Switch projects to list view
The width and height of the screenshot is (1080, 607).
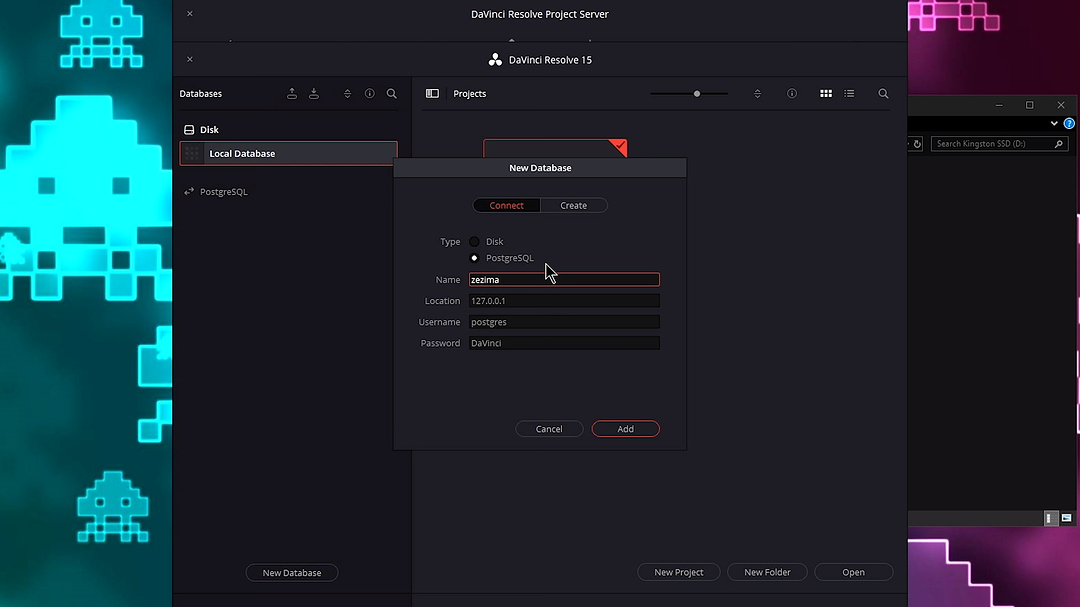coord(849,94)
